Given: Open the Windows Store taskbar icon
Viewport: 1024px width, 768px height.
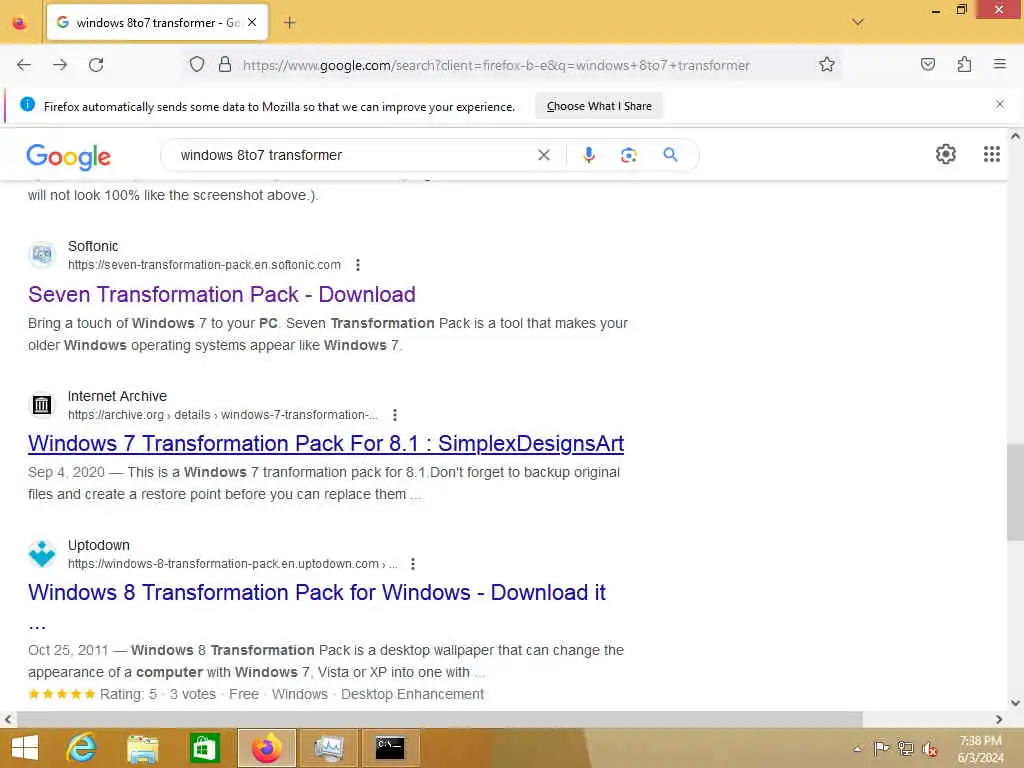Looking at the screenshot, I should 204,748.
